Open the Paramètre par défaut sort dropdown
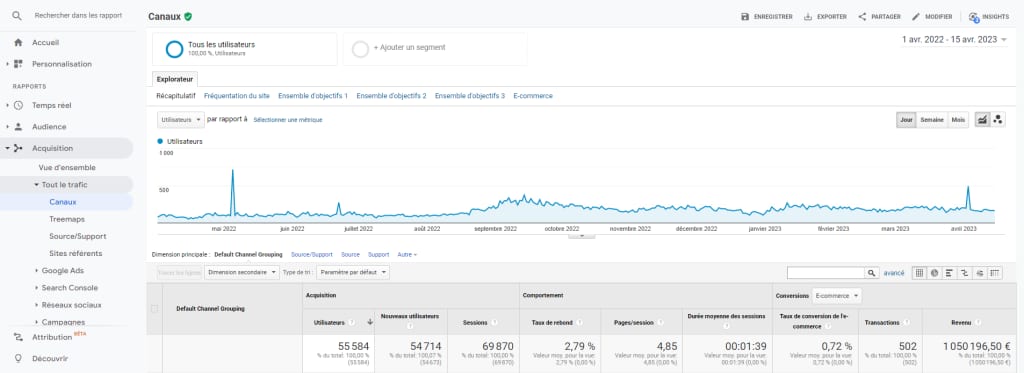Screen dimensions: 1024x373 click(x=354, y=272)
